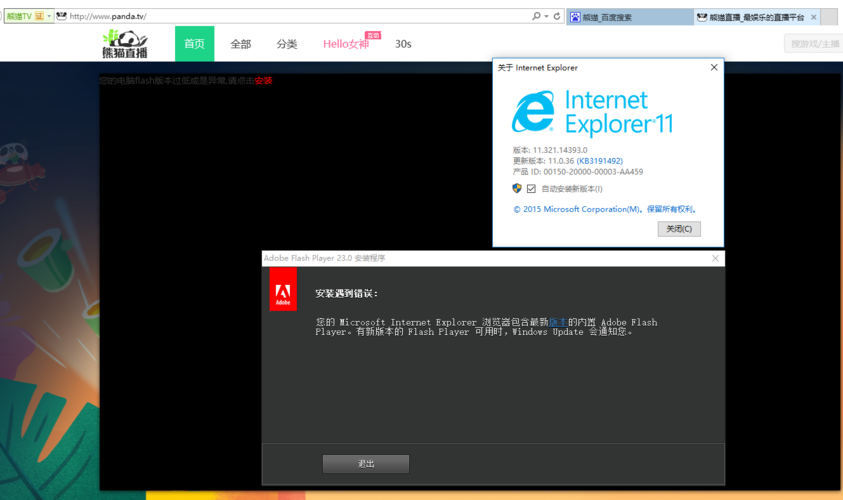Click the 版本 link in Flash error message
Screen dimensions: 843x500
click(x=558, y=322)
